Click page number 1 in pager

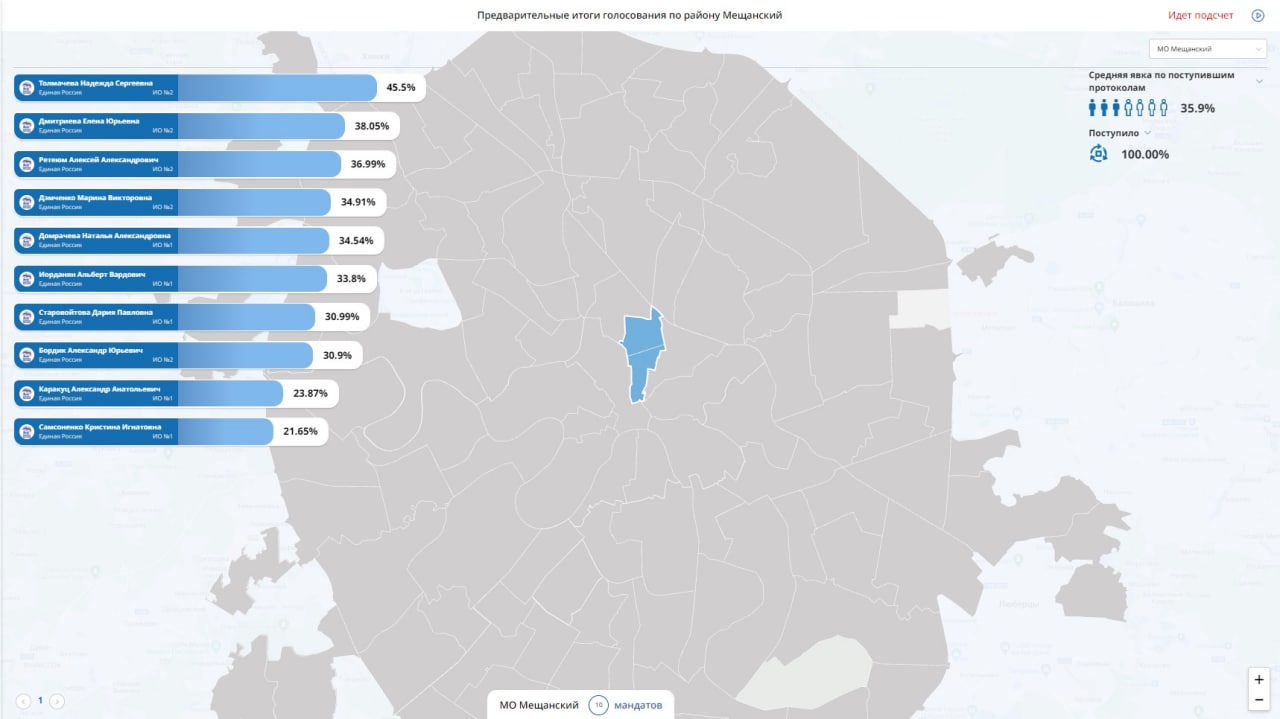pyautogui.click(x=40, y=701)
